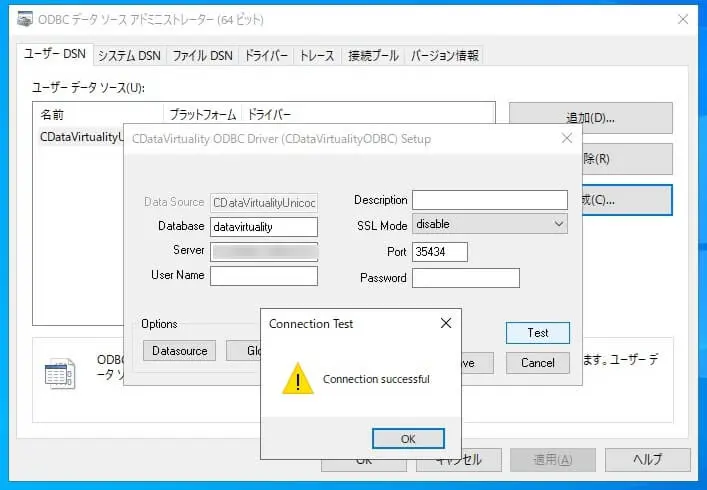Focus the User Name input field
Image resolution: width=707 pixels, height=490 pixels.
click(264, 276)
